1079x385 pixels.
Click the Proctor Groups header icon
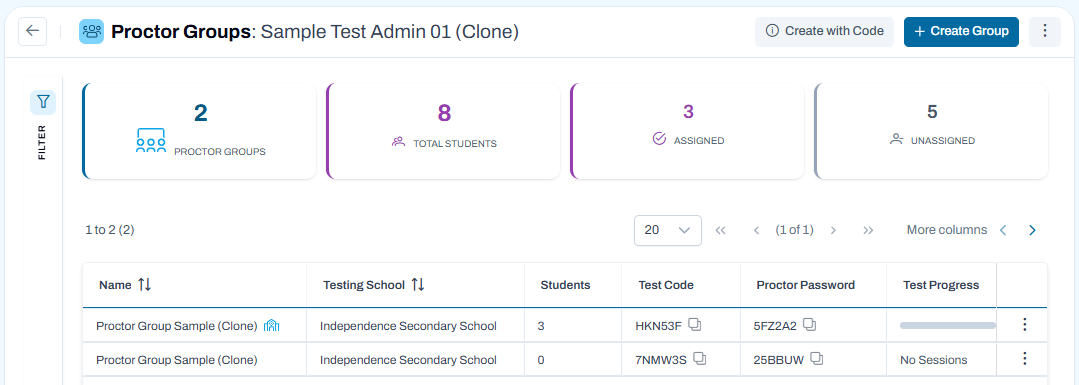point(91,32)
